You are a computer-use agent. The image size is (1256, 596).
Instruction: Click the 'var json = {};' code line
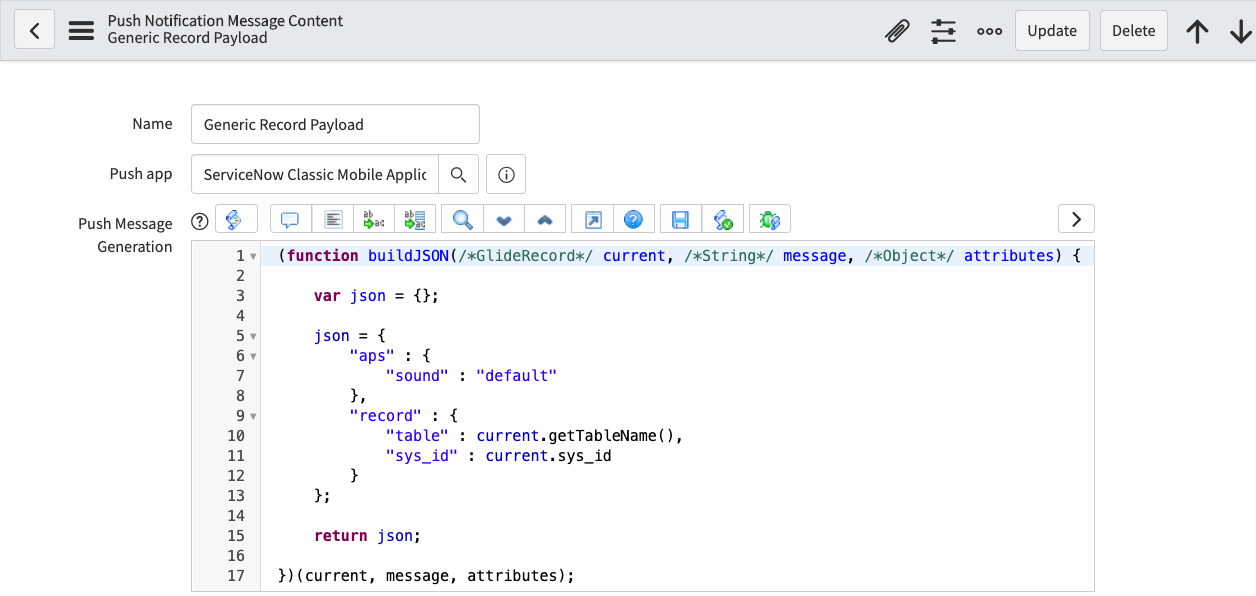376,296
